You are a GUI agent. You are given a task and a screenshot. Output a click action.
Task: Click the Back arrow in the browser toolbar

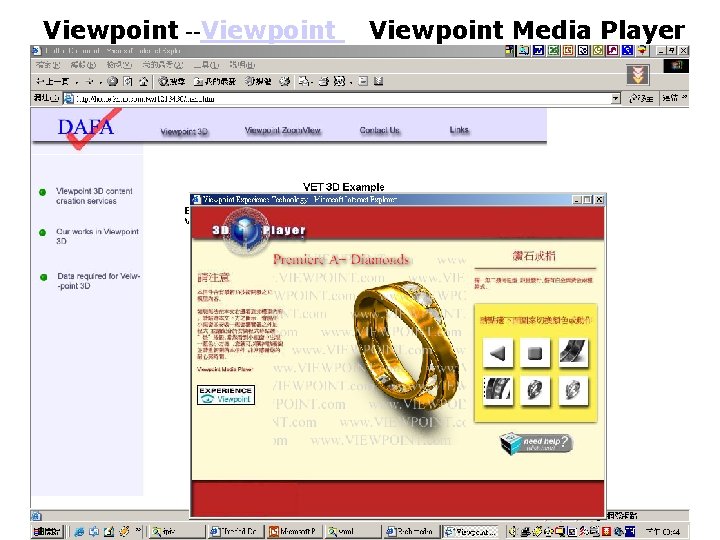pyautogui.click(x=51, y=82)
